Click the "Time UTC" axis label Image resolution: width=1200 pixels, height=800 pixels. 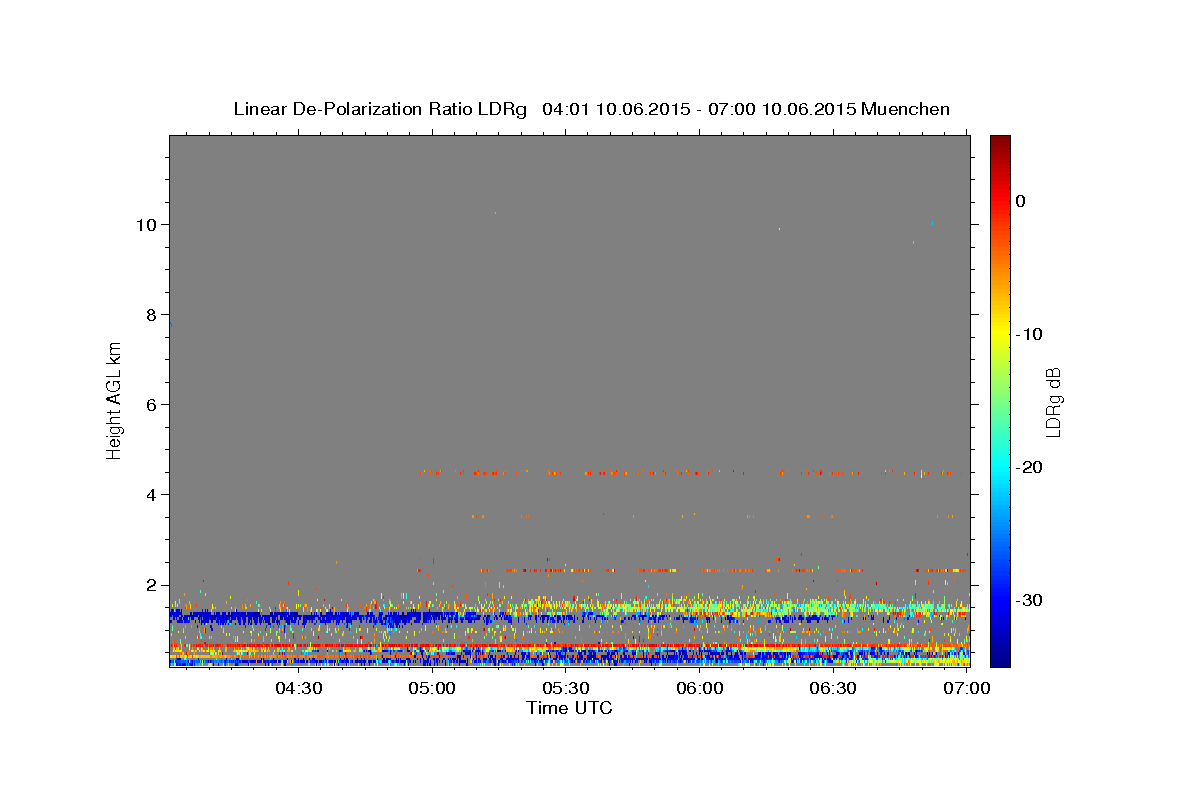click(569, 708)
